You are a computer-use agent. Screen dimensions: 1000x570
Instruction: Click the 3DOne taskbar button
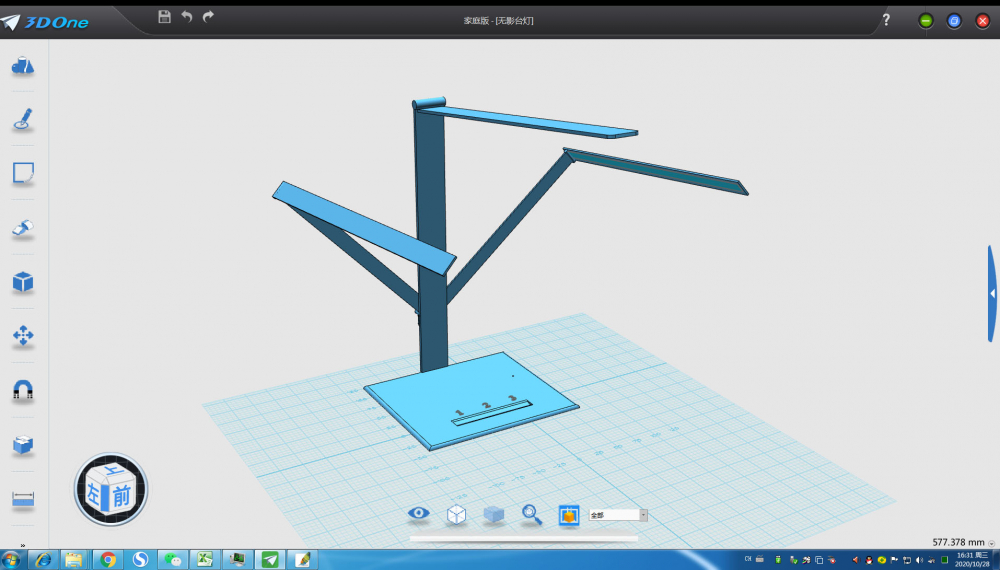pyautogui.click(x=270, y=560)
